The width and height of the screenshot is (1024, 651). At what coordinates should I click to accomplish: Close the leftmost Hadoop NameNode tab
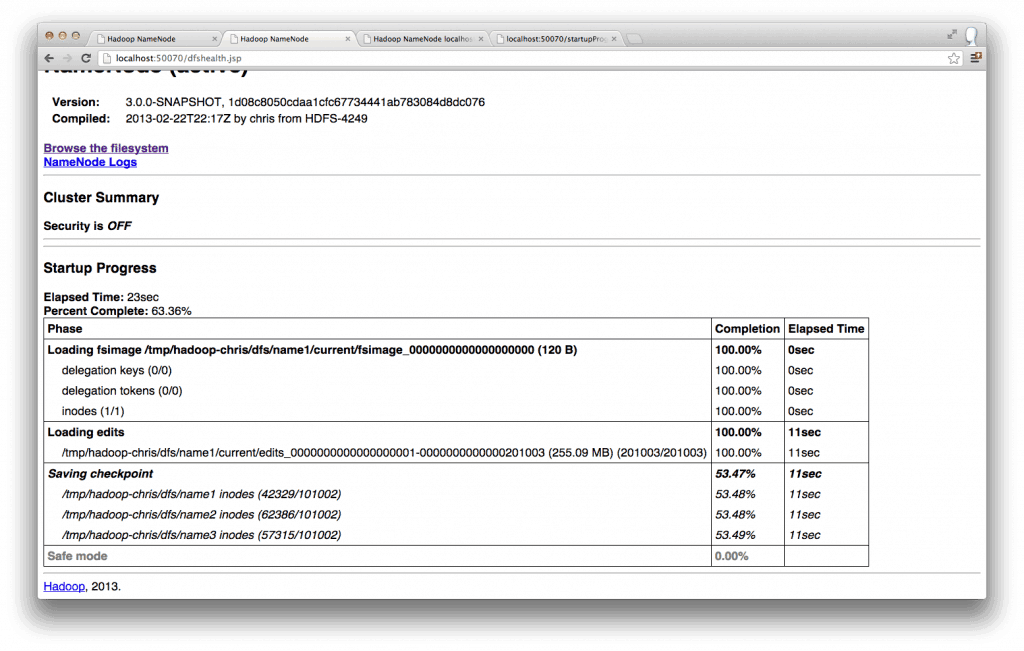(214, 39)
